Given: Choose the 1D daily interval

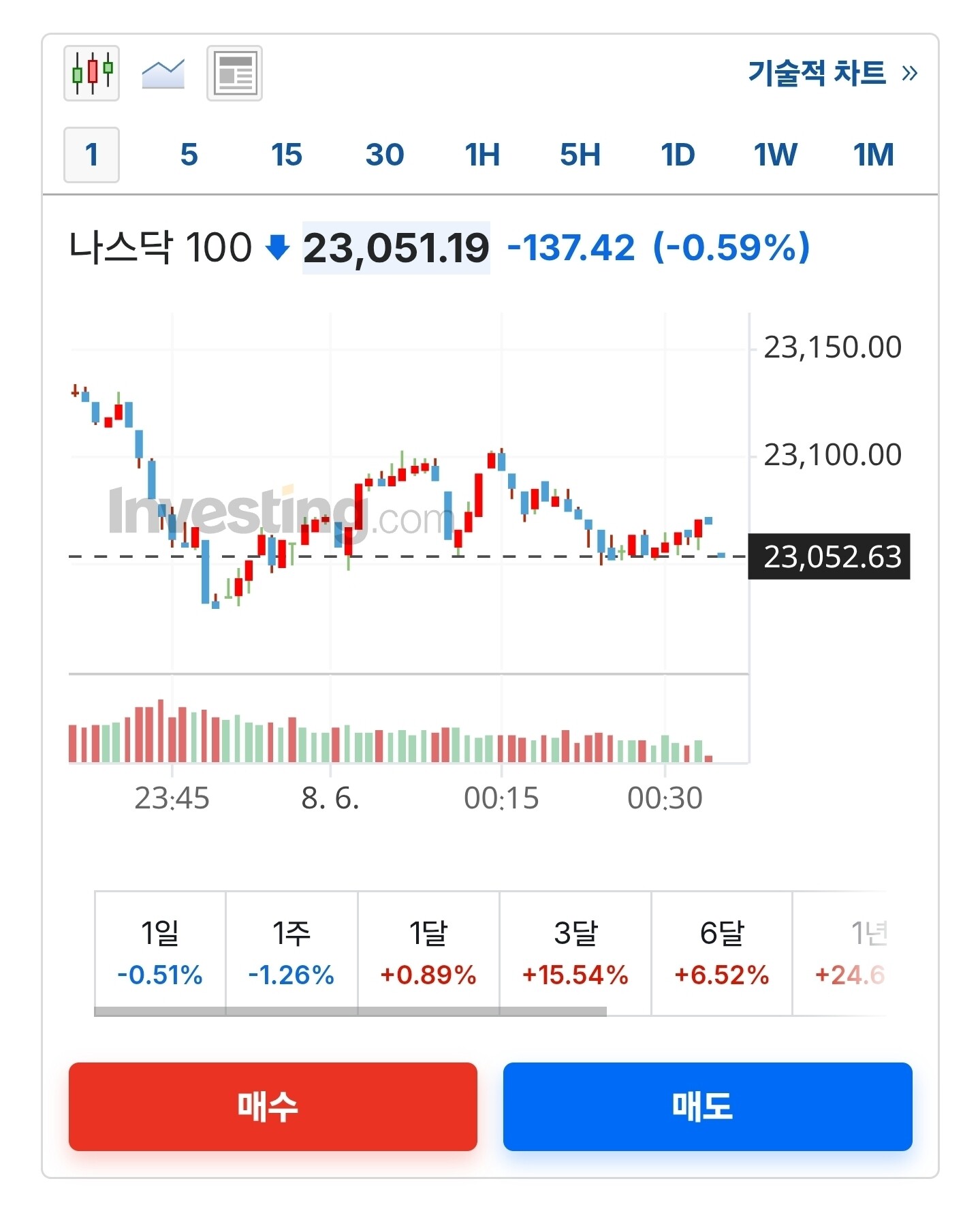Looking at the screenshot, I should [678, 155].
